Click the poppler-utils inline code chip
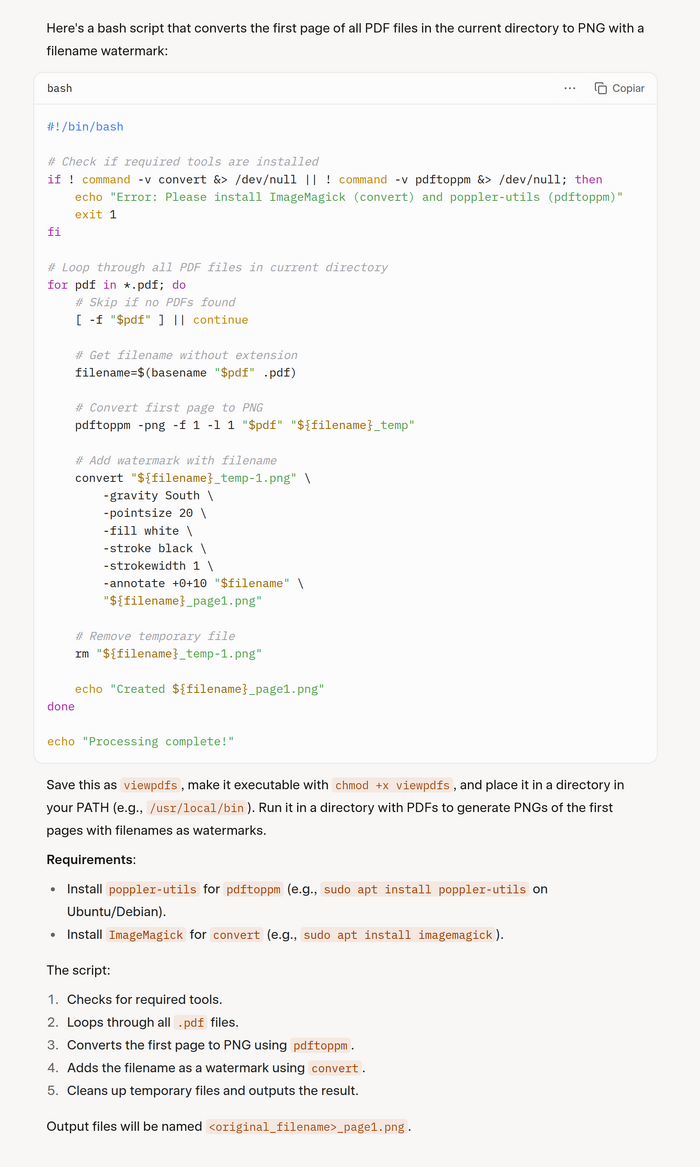This screenshot has height=1167, width=700. 153,890
